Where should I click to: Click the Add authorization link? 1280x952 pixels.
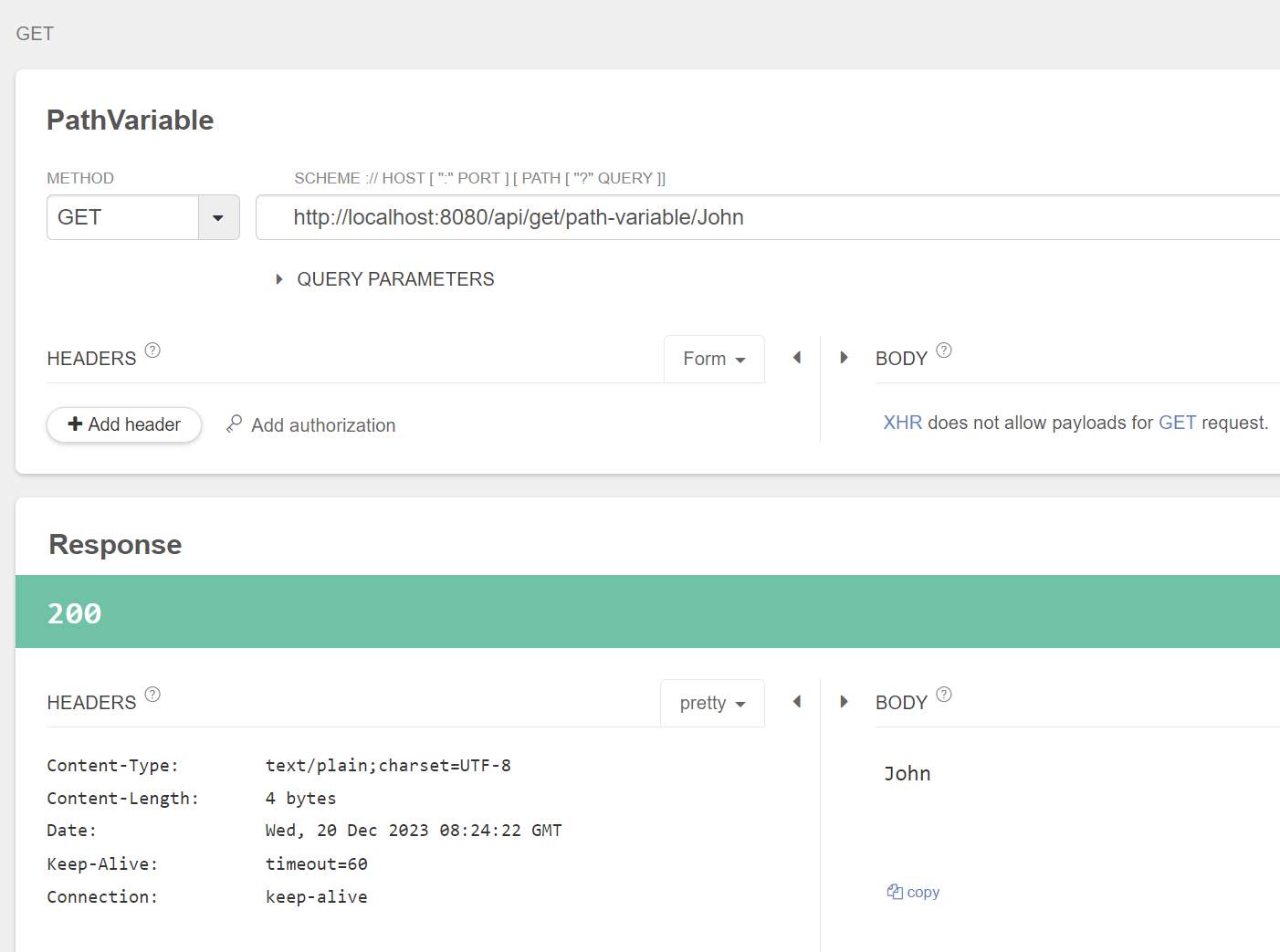point(324,424)
